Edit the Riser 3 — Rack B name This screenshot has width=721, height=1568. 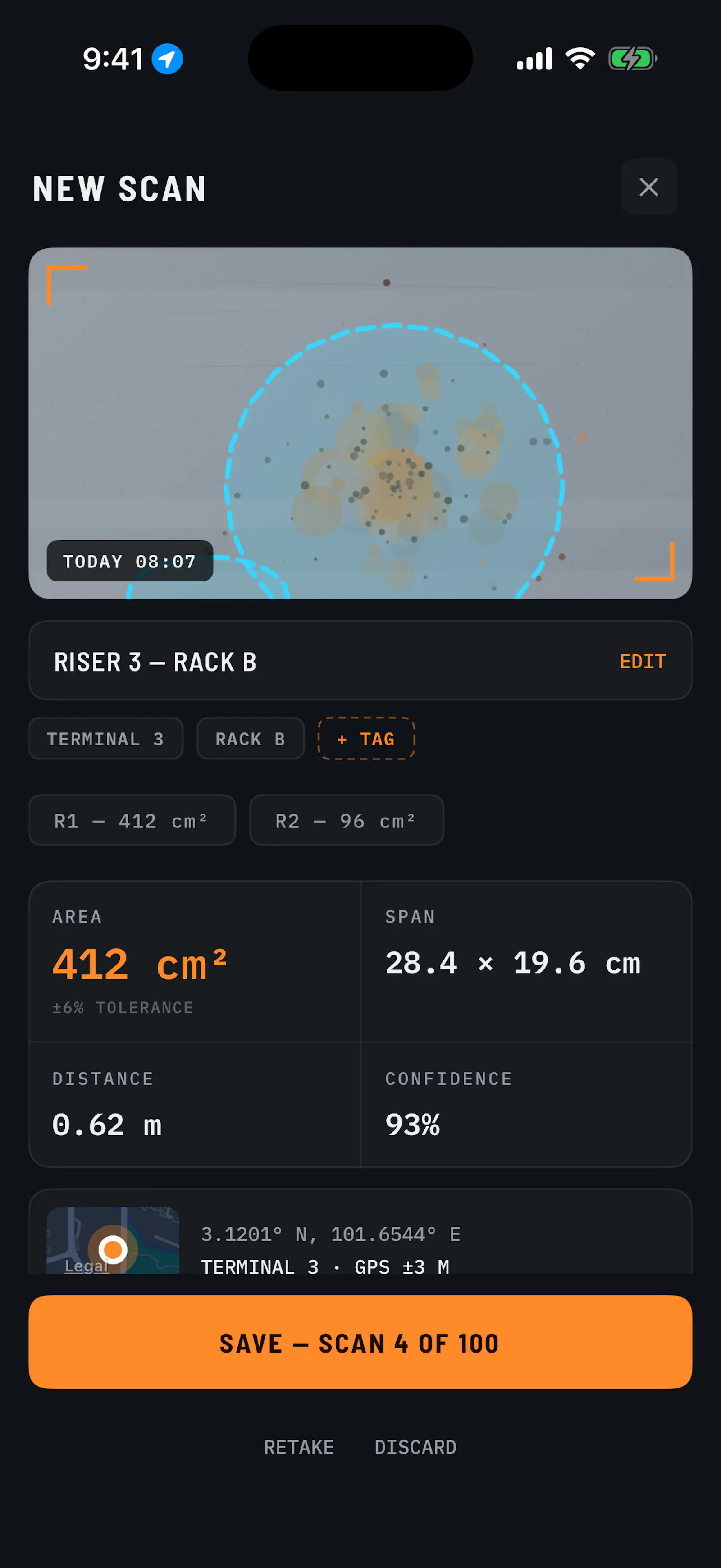tap(643, 662)
